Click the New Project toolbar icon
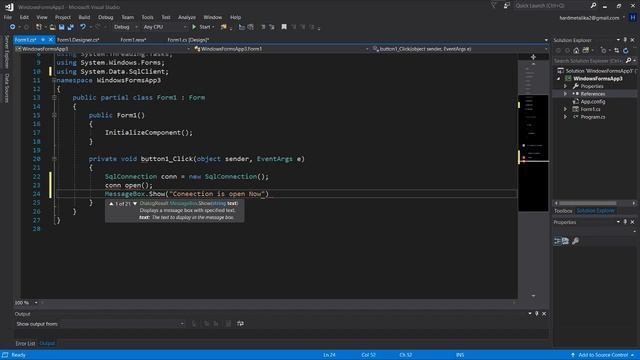 click(x=39, y=27)
